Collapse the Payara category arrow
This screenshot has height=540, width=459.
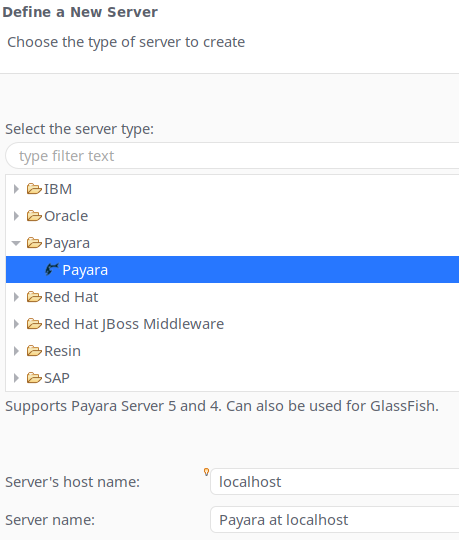pos(16,243)
